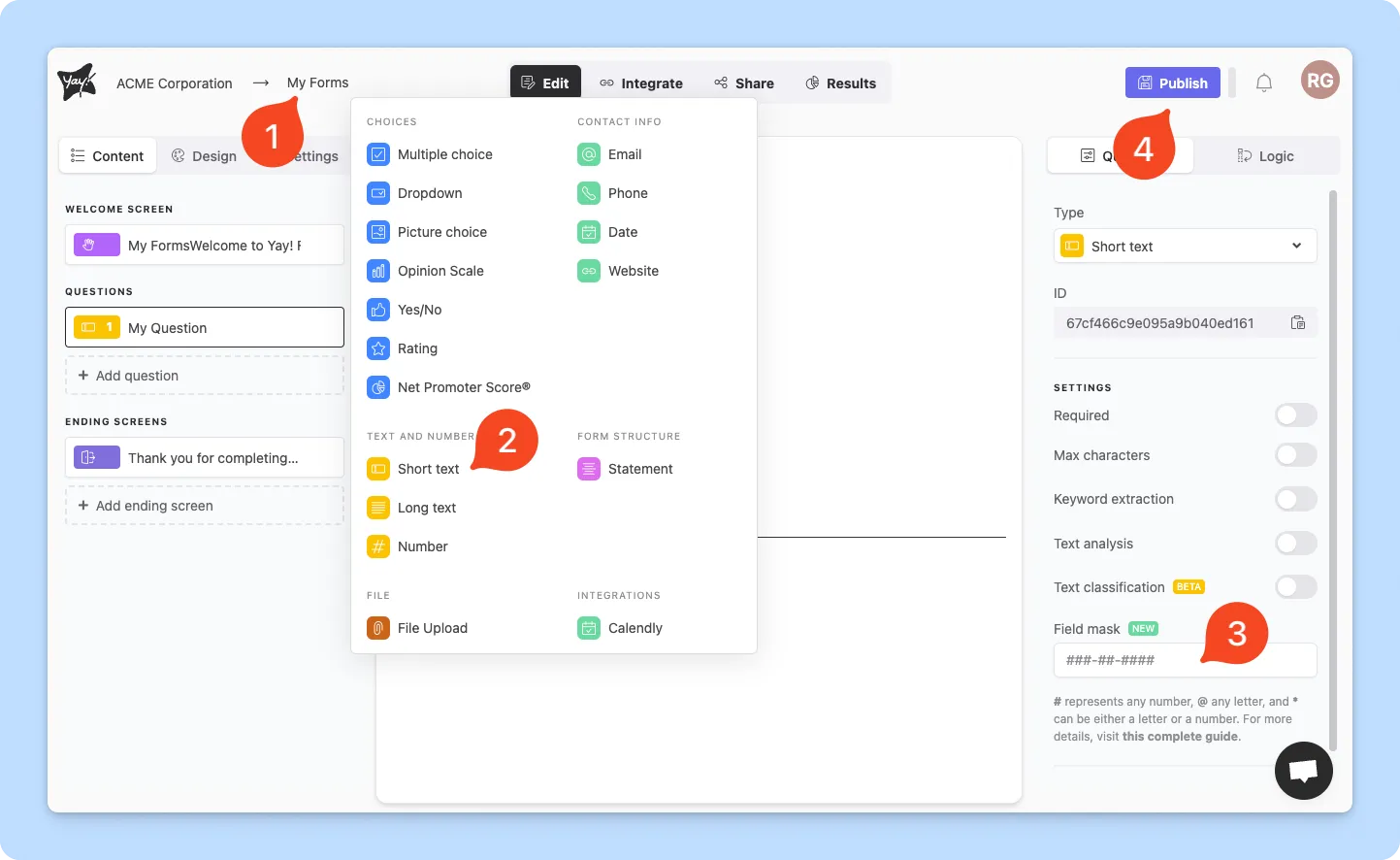This screenshot has height=860, width=1400.
Task: Switch to the Integrate tab
Action: point(641,83)
